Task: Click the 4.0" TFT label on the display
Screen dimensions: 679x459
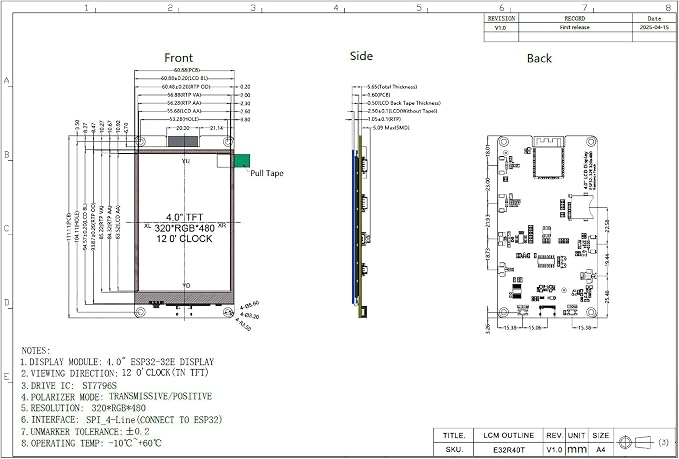Action: pos(184,217)
